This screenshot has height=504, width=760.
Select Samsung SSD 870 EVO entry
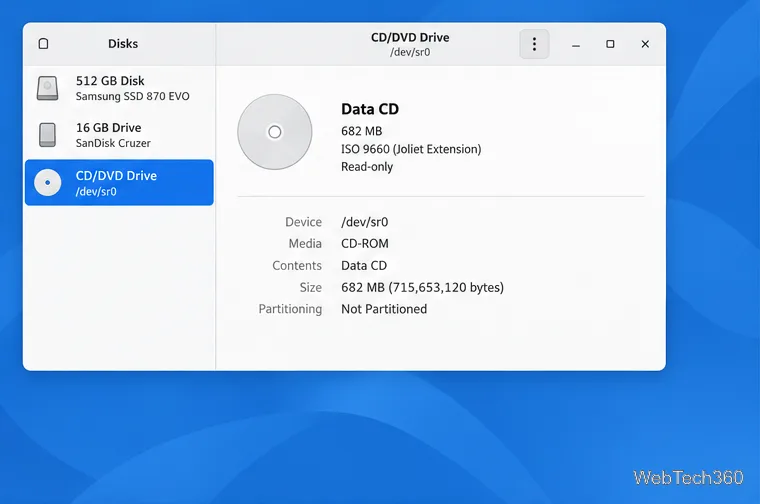tap(119, 88)
